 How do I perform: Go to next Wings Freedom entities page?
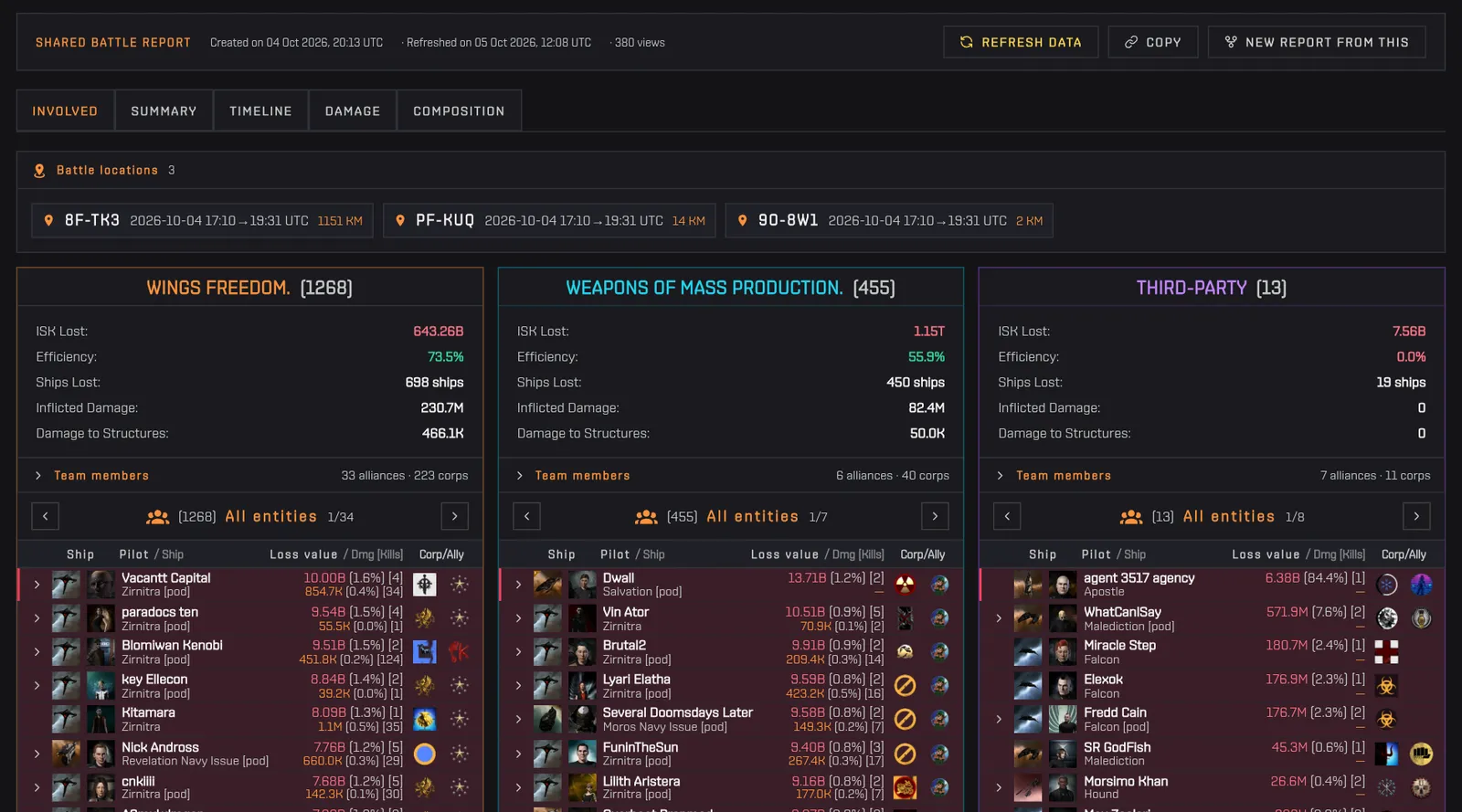(x=454, y=516)
